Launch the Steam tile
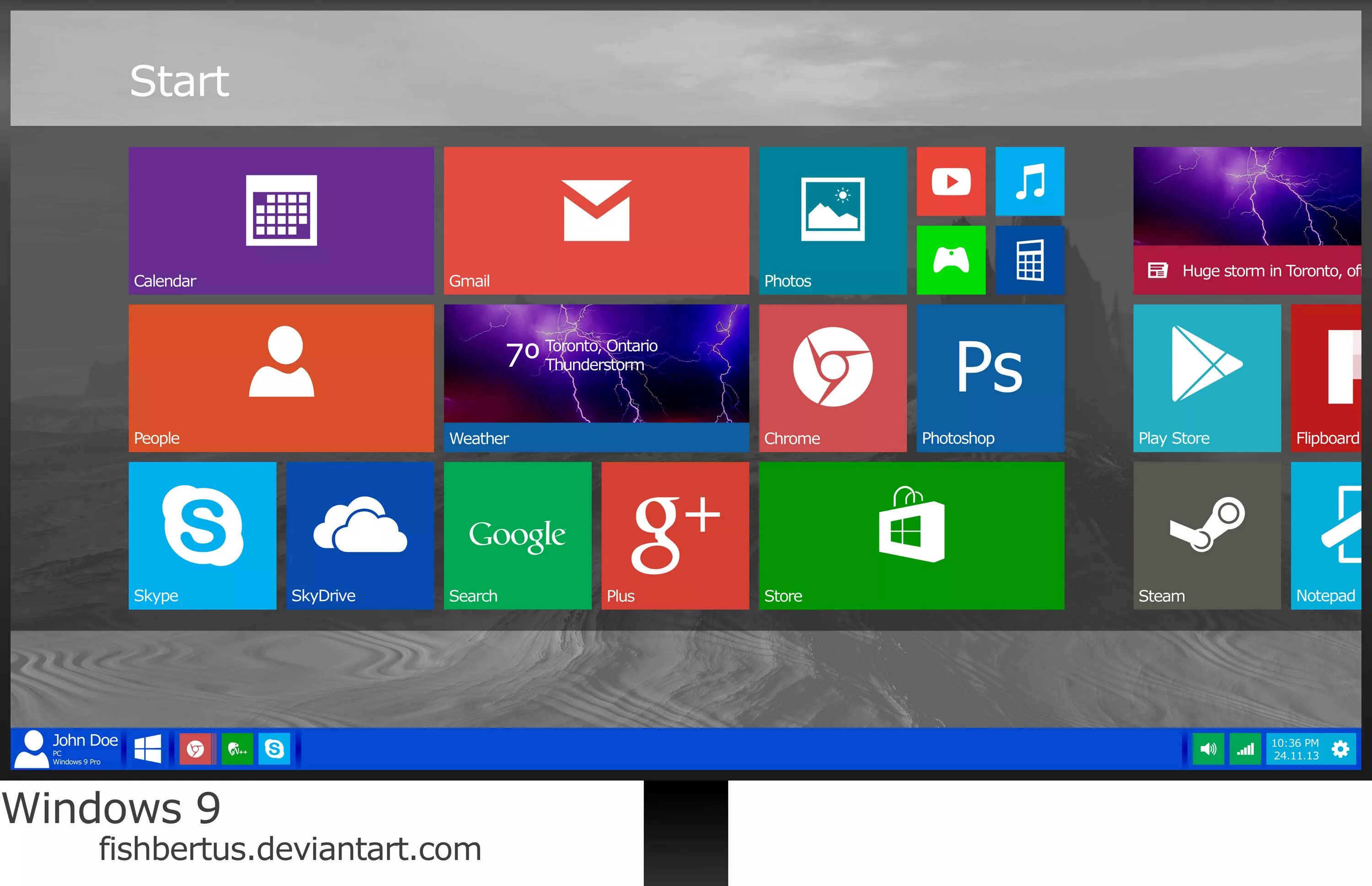 click(x=1207, y=535)
